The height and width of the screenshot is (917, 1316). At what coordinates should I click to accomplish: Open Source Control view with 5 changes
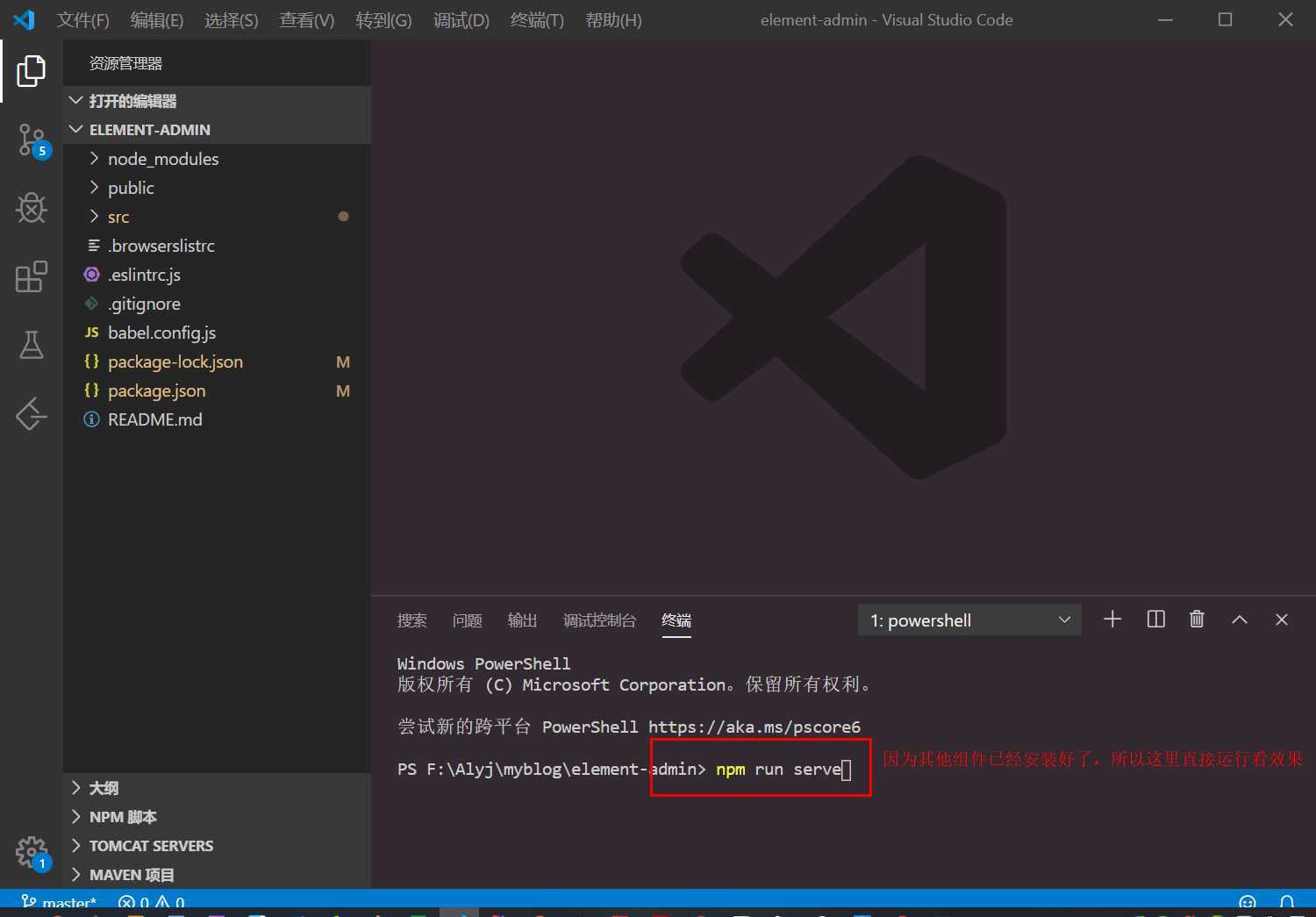click(x=33, y=140)
